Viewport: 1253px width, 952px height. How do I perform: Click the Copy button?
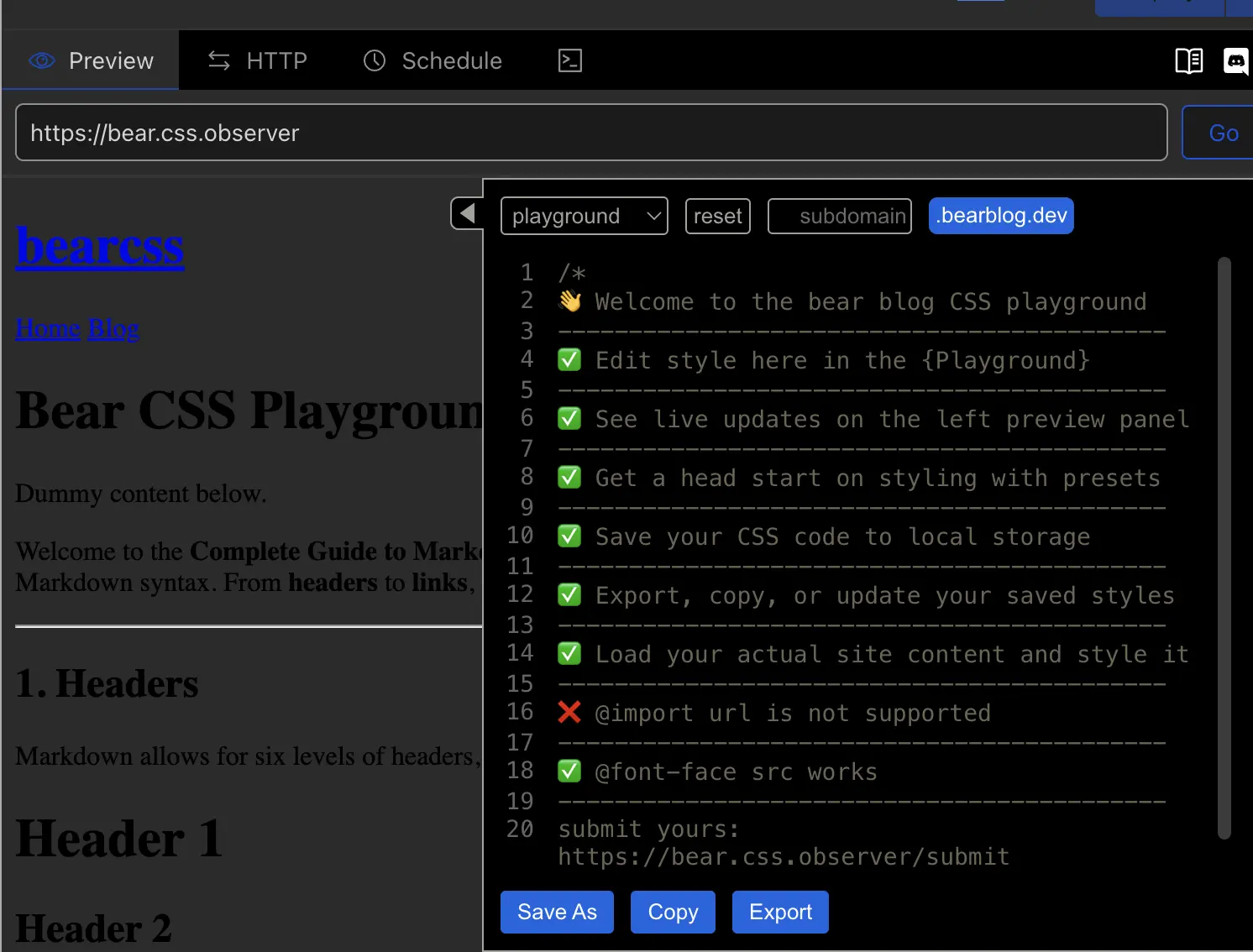point(673,912)
